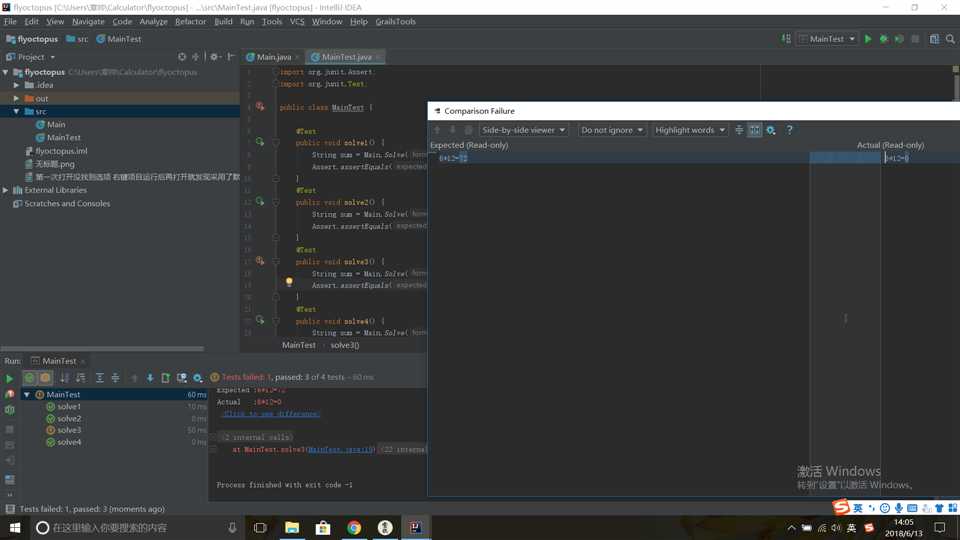Open File Explorer from the taskbar

pos(292,528)
